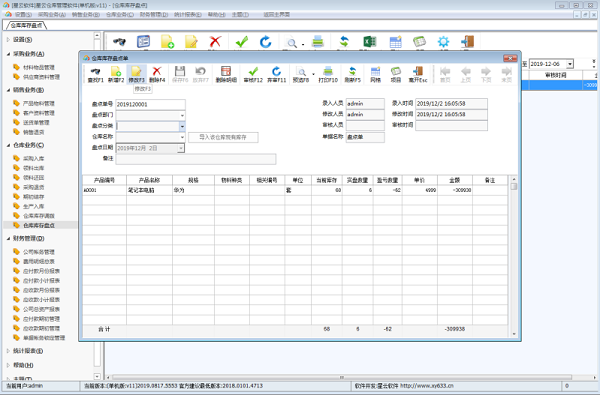This screenshot has height=395, width=600.
Task: Open the inventory department dropdown
Action: point(182,115)
